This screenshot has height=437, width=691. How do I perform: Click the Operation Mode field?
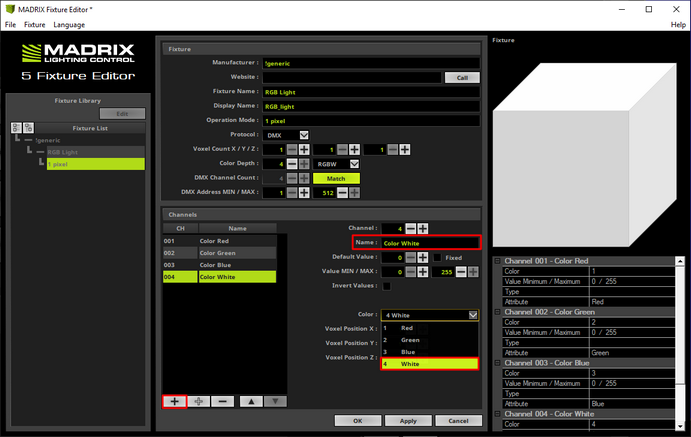coord(371,121)
